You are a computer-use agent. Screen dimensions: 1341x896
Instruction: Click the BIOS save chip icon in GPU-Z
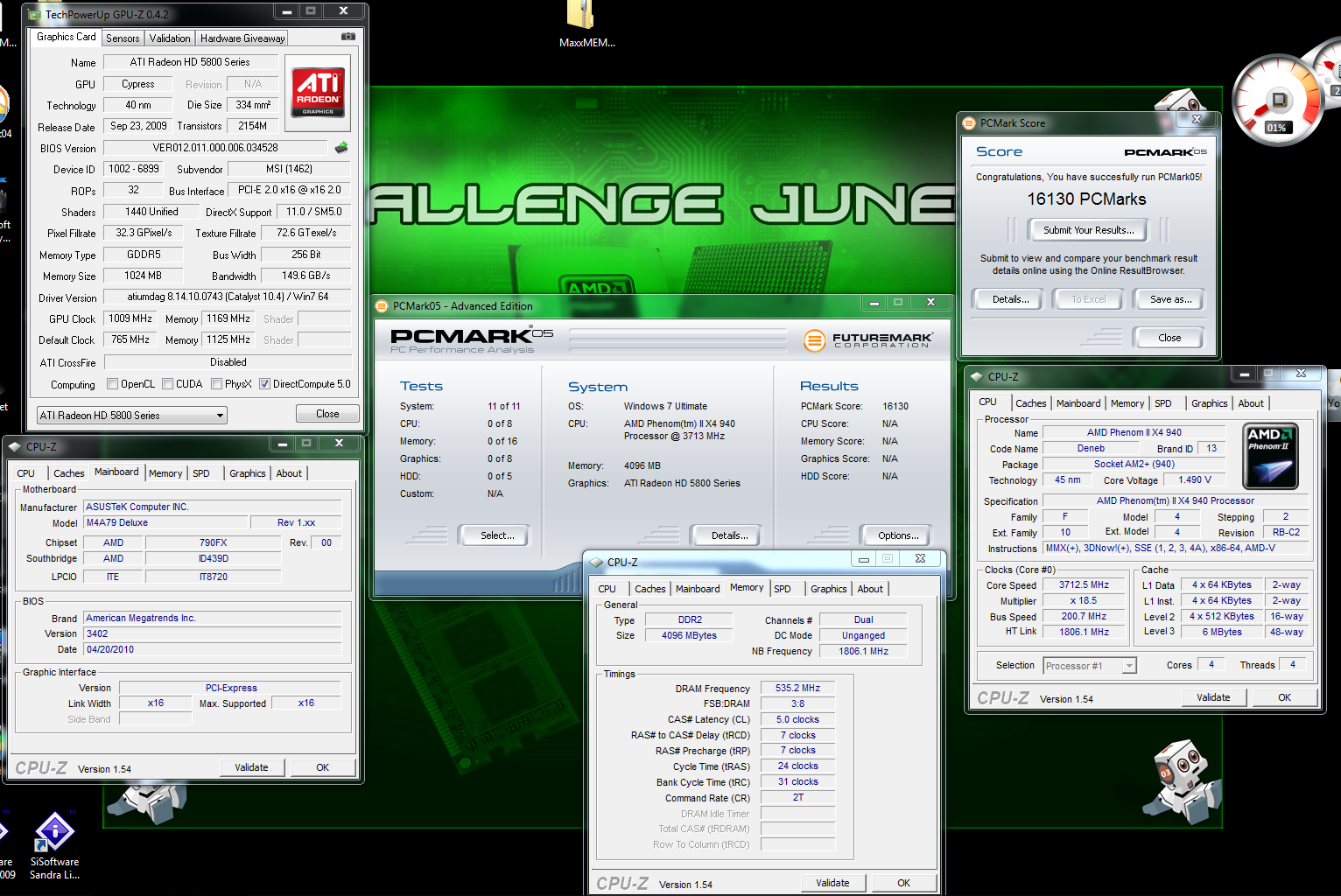click(341, 147)
